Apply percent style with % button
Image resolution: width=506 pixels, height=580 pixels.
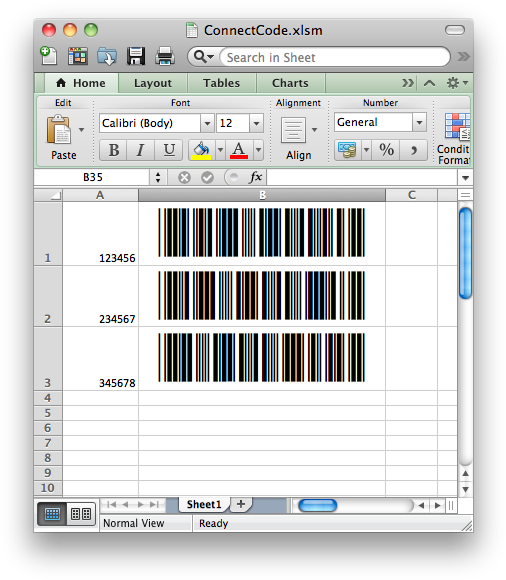pos(386,150)
